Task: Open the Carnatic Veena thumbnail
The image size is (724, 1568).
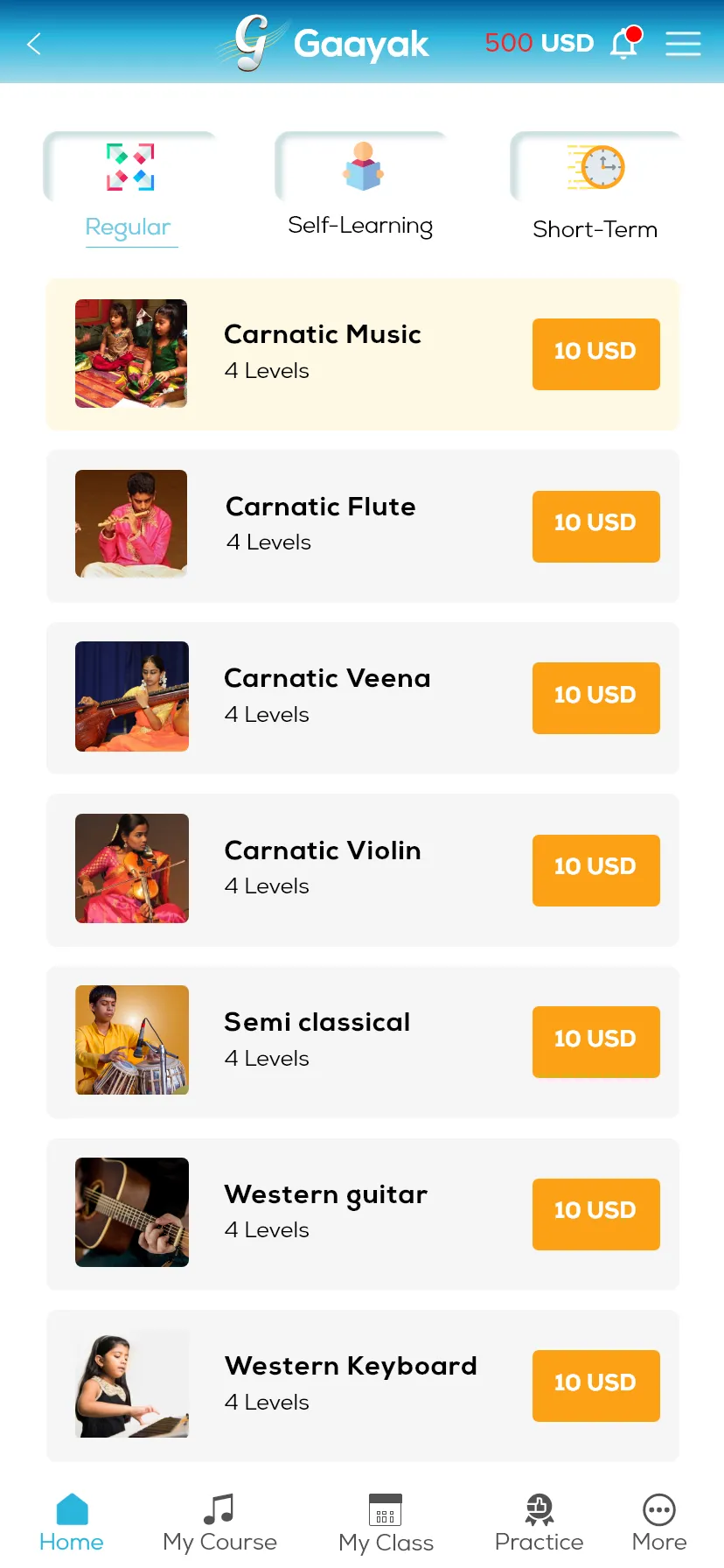Action: coord(132,696)
